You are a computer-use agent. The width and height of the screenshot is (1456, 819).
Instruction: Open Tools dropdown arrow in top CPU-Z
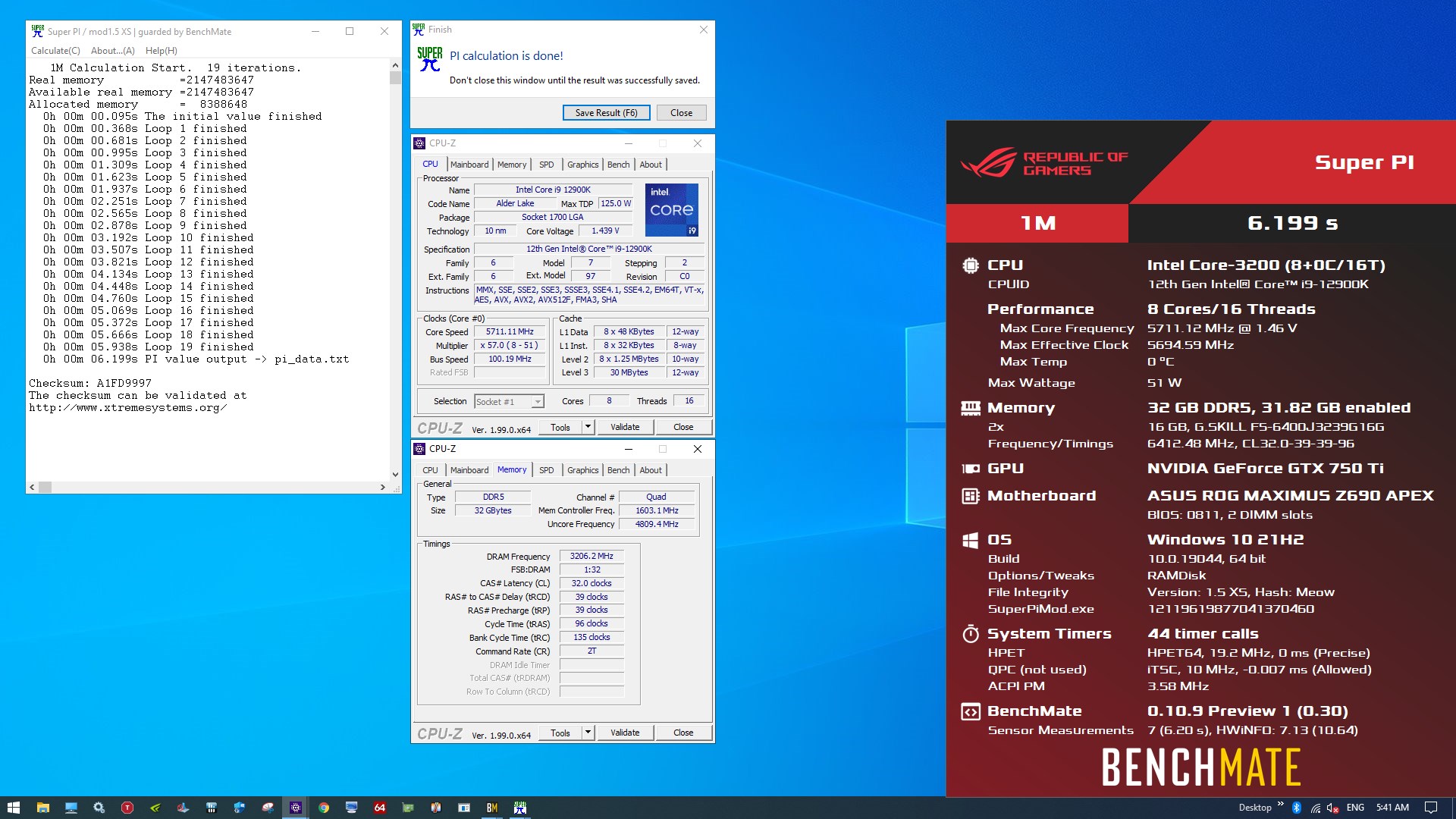coord(588,427)
